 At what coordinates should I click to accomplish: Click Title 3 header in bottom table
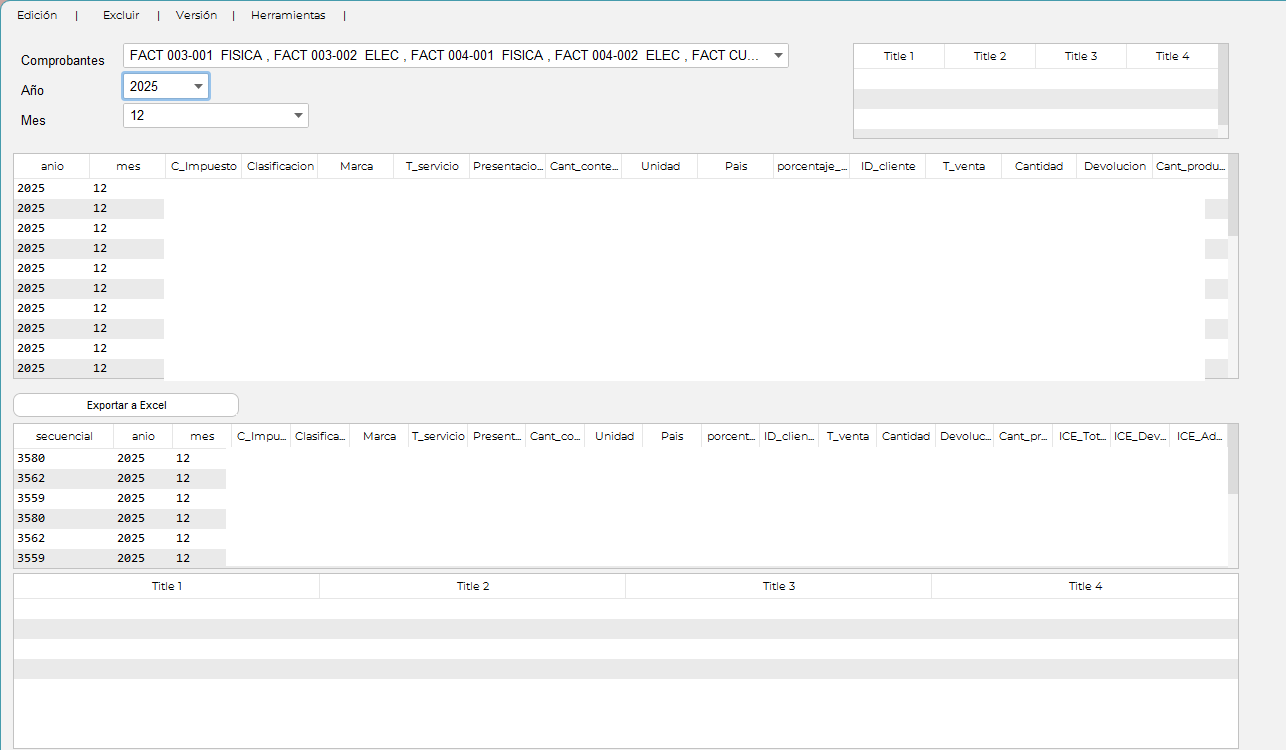[778, 586]
